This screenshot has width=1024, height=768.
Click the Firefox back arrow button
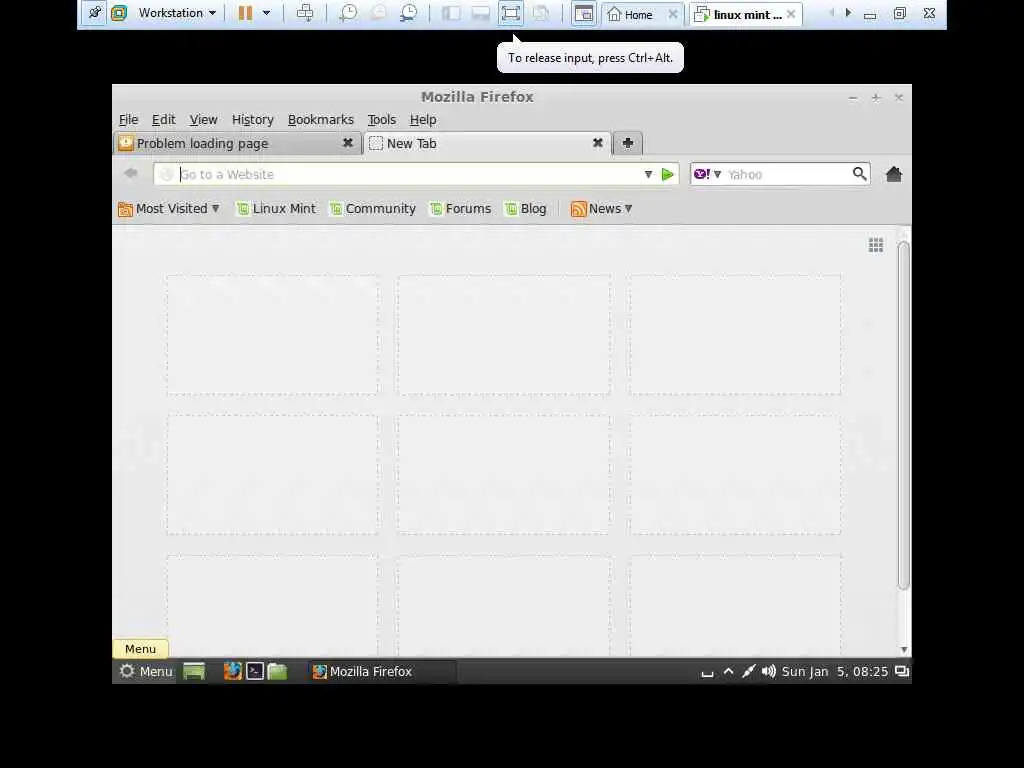(131, 173)
